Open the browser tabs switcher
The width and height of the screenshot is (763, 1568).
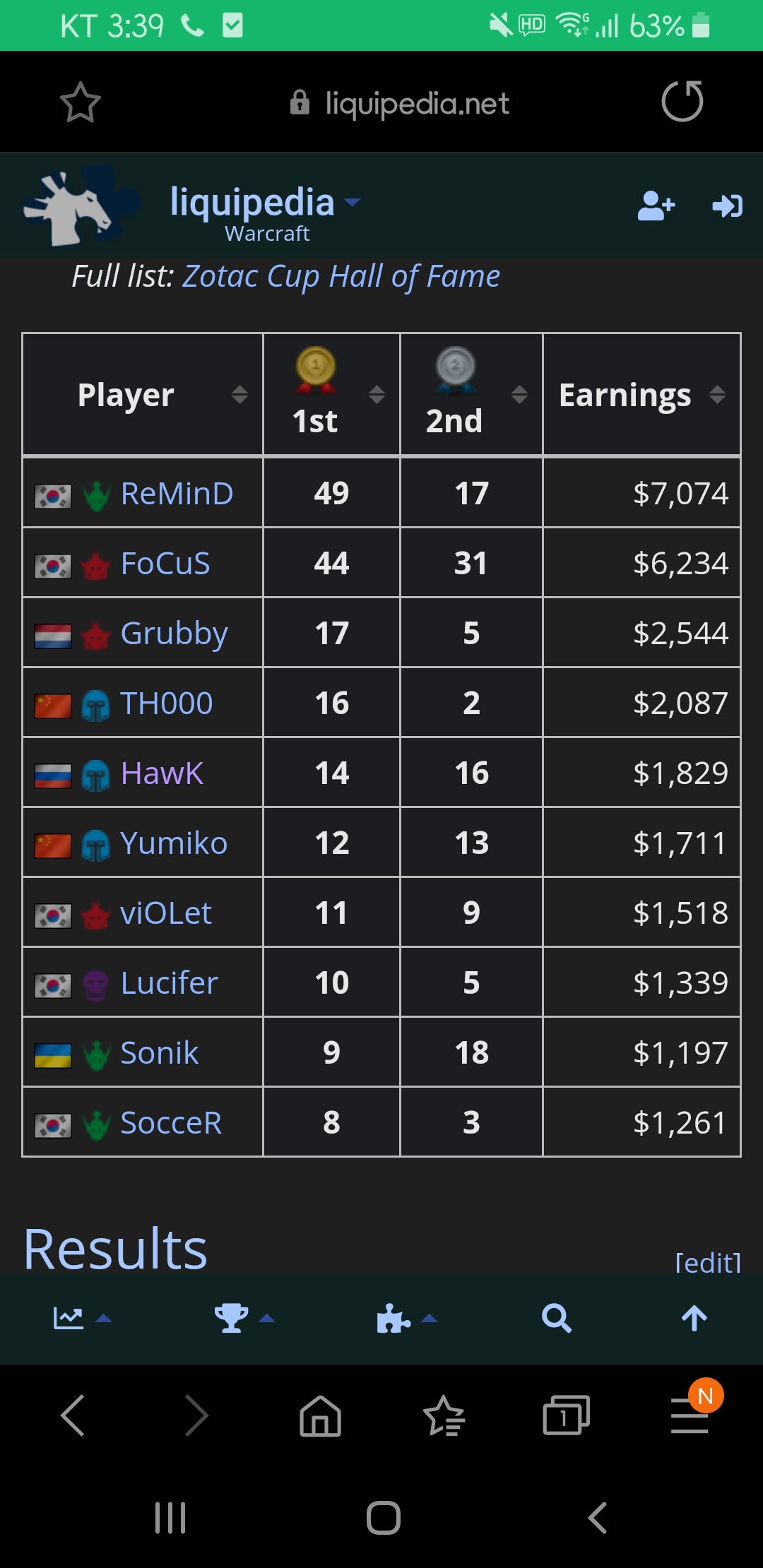coord(566,1415)
